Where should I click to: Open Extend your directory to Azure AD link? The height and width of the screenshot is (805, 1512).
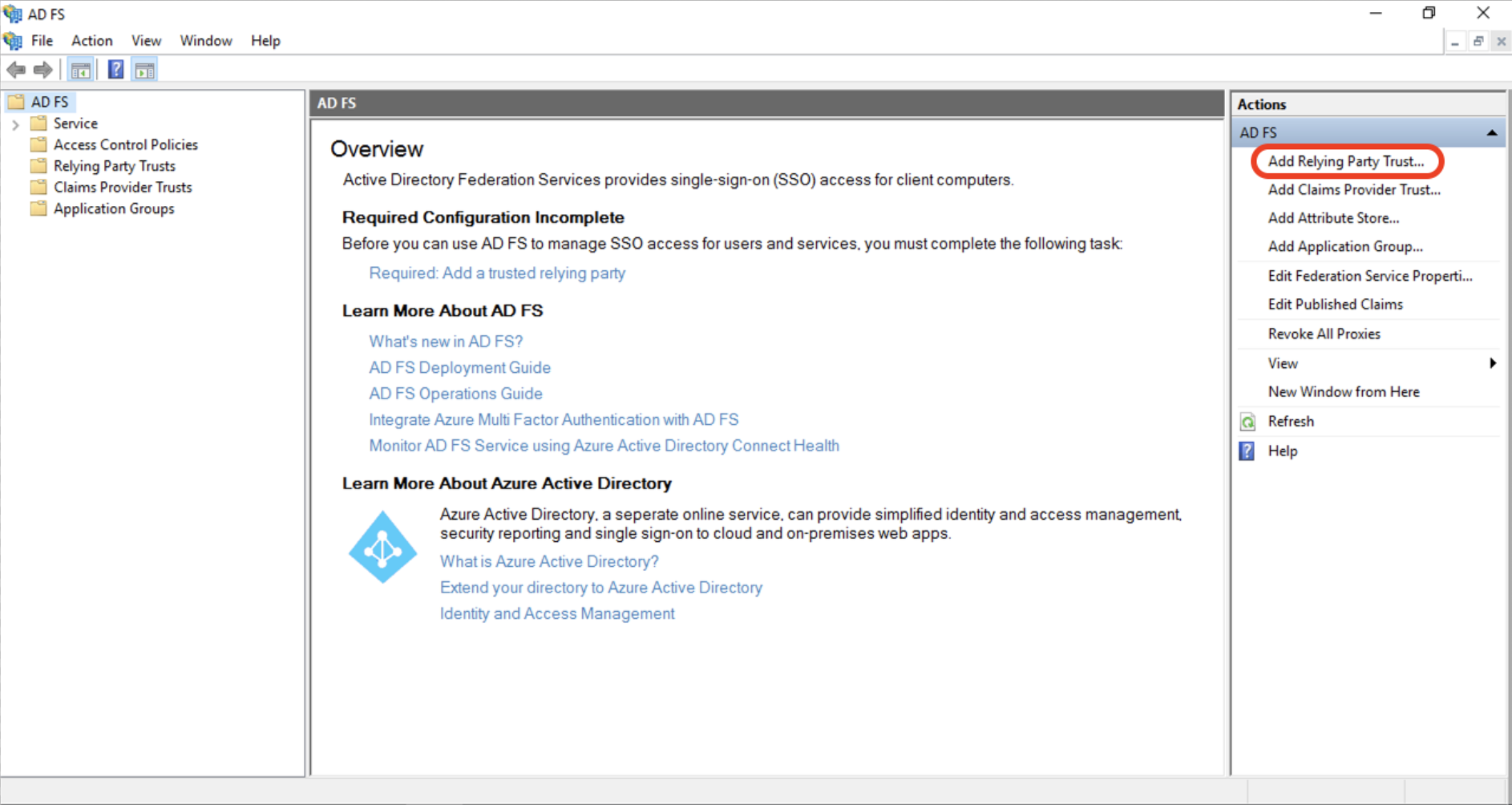601,588
